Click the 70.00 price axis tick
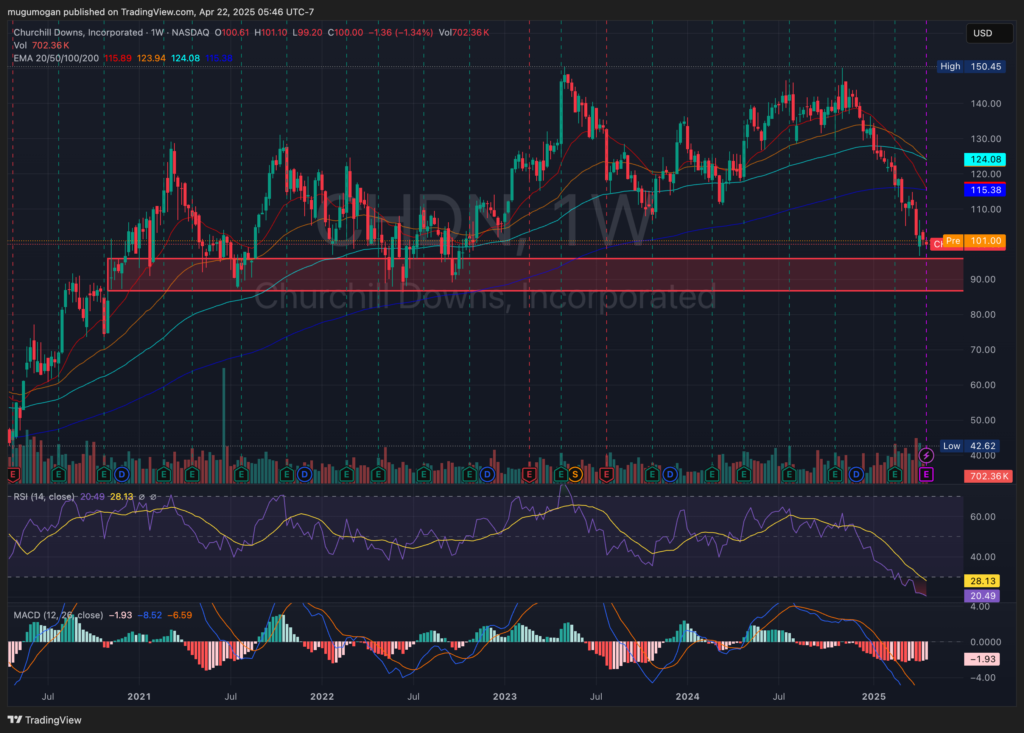Screen dimensions: 1024x733 (x=983, y=350)
